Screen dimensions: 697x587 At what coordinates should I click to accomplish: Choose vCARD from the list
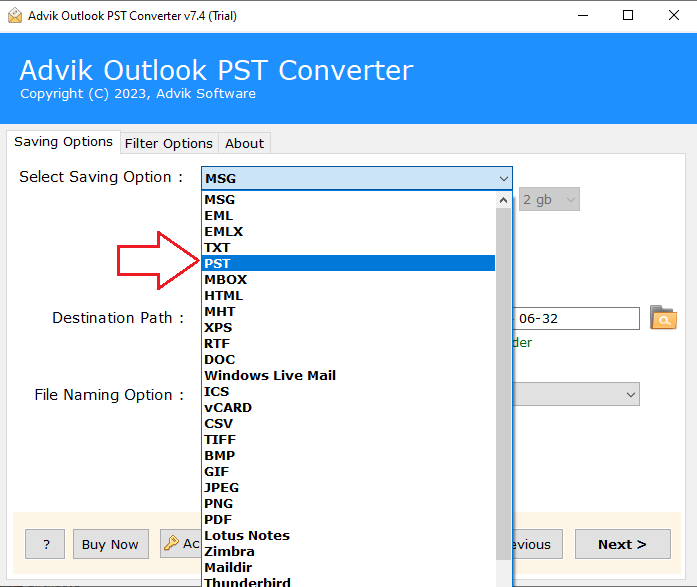coord(348,407)
